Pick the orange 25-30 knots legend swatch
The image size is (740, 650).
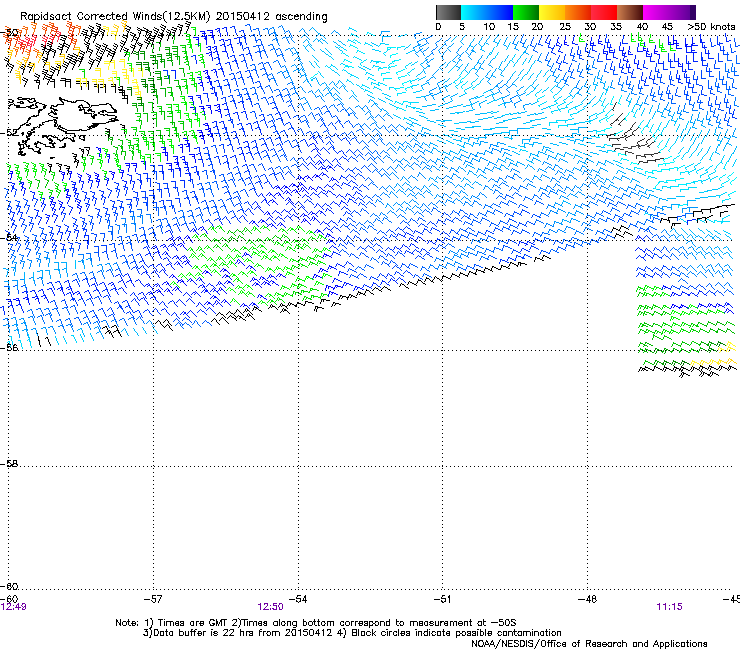578,12
